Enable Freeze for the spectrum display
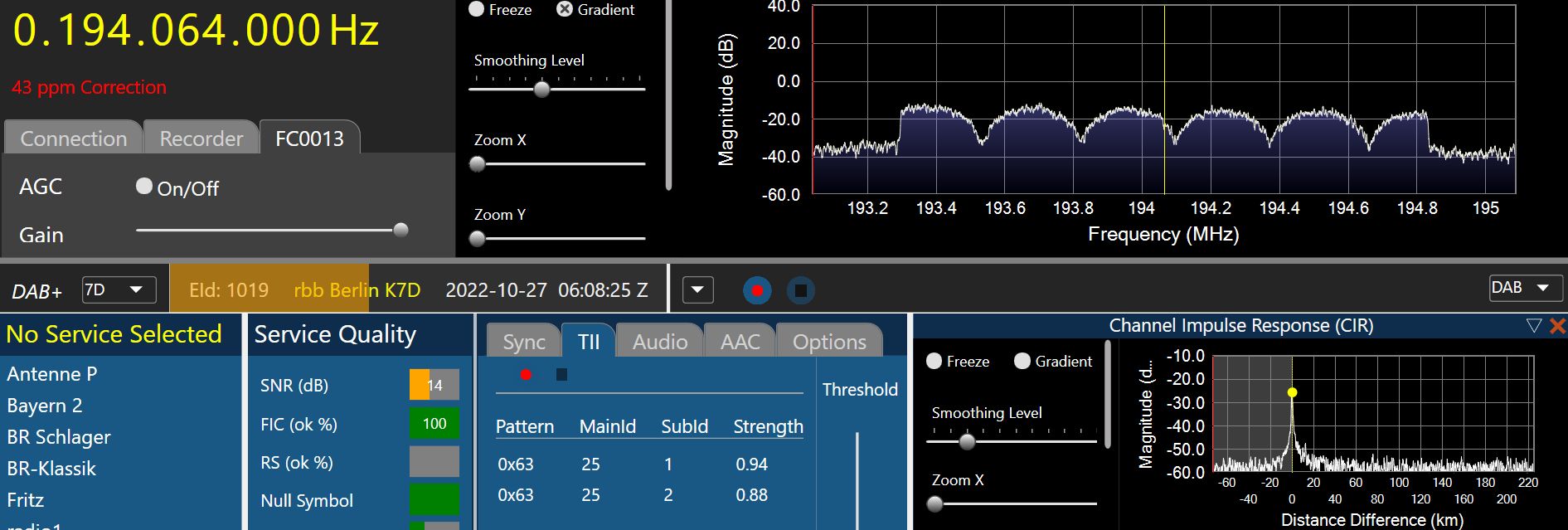 pyautogui.click(x=477, y=9)
